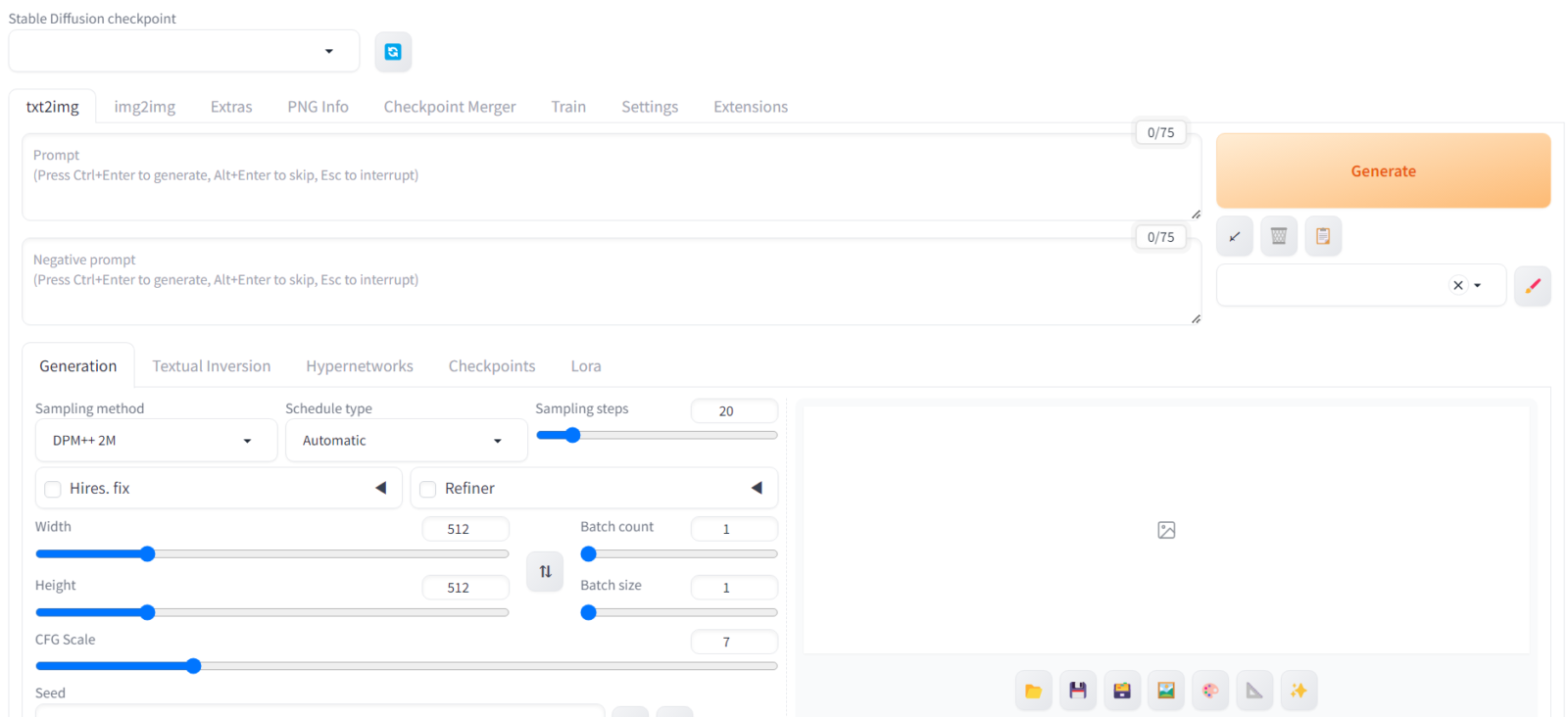Click the CFG Scale value field showing 7

point(734,642)
